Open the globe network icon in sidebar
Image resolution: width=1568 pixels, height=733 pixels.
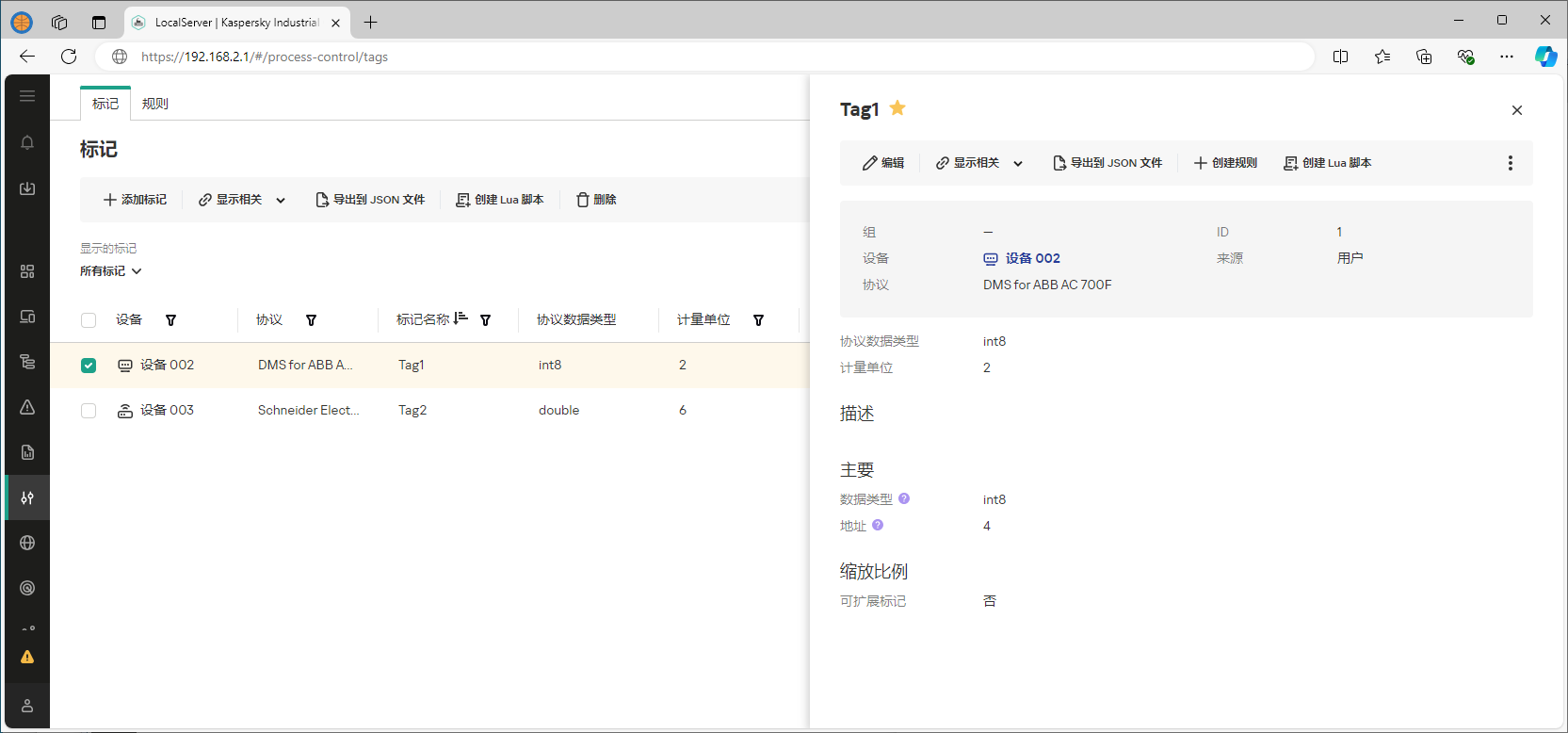tap(27, 543)
